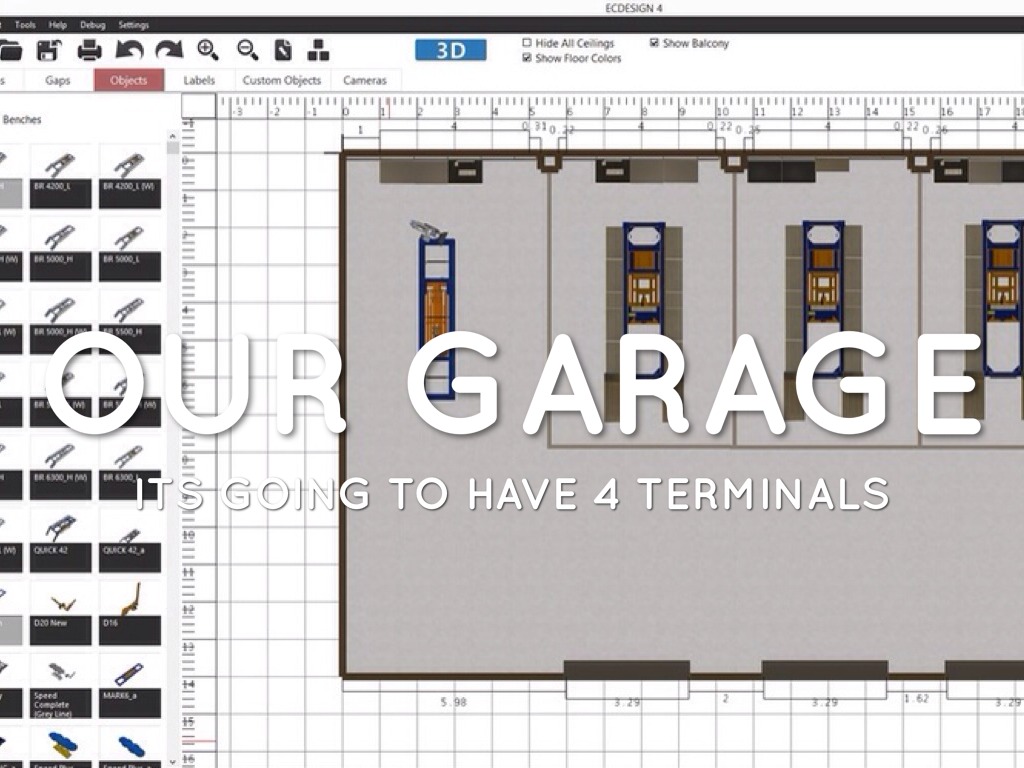1024x768 pixels.
Task: Click the Redo arrow icon
Action: [x=168, y=49]
